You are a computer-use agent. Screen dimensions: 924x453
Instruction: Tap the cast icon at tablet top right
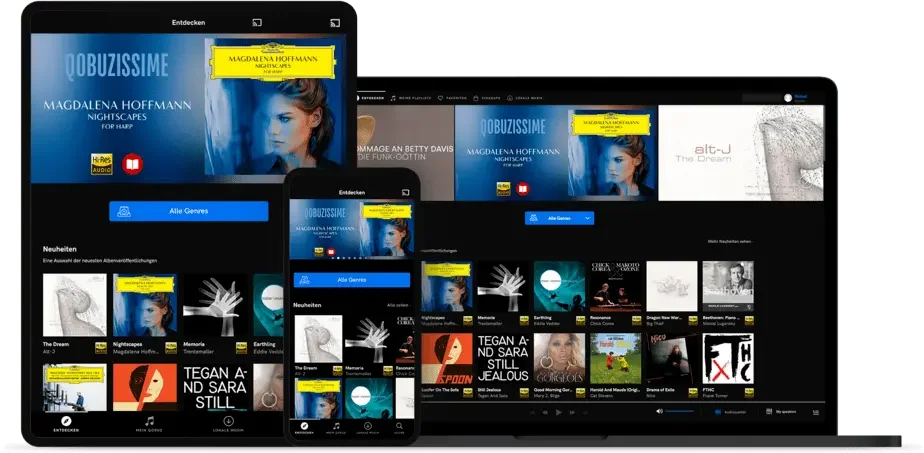pos(335,23)
